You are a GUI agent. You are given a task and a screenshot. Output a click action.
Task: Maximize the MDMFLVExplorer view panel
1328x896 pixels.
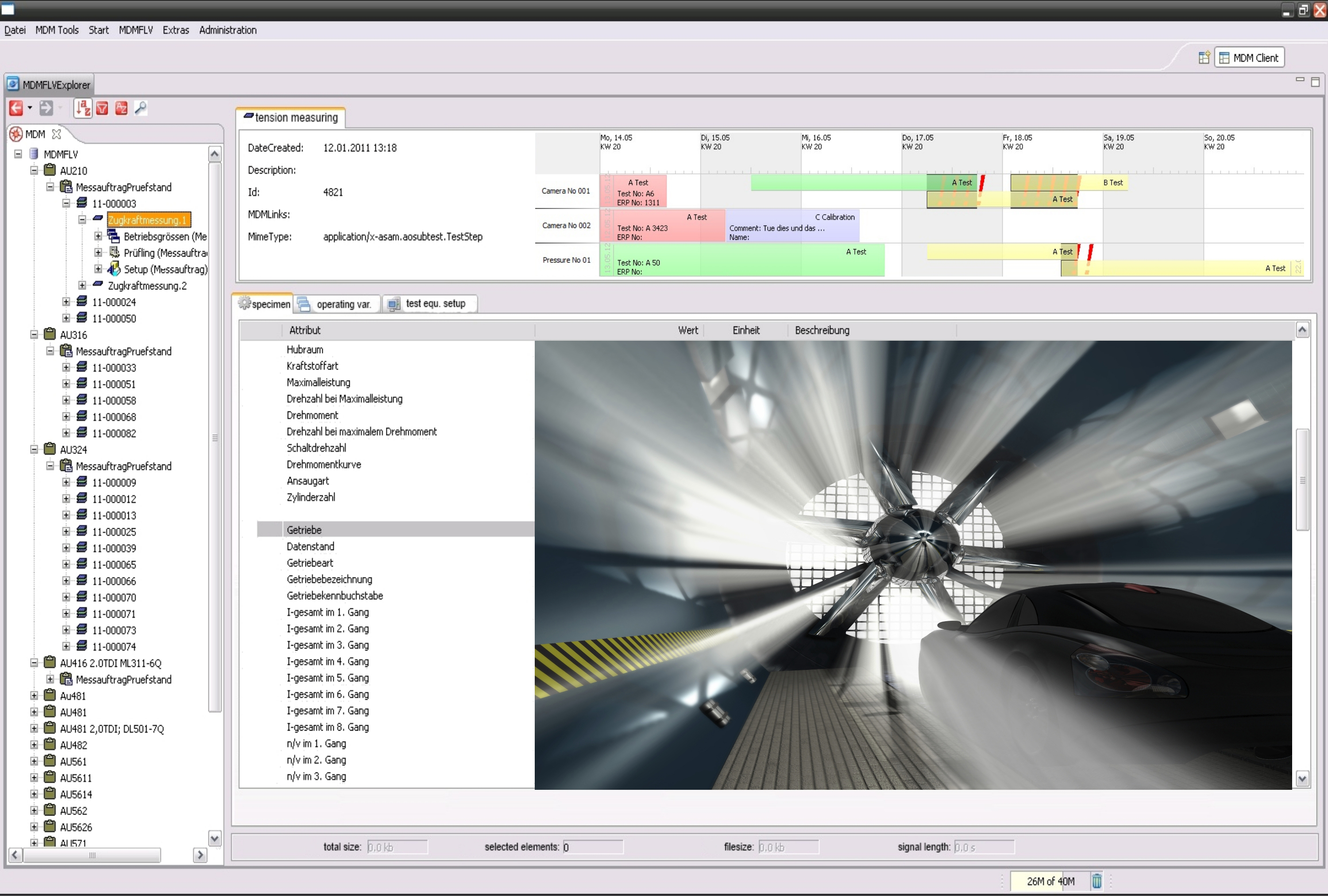coord(1315,82)
